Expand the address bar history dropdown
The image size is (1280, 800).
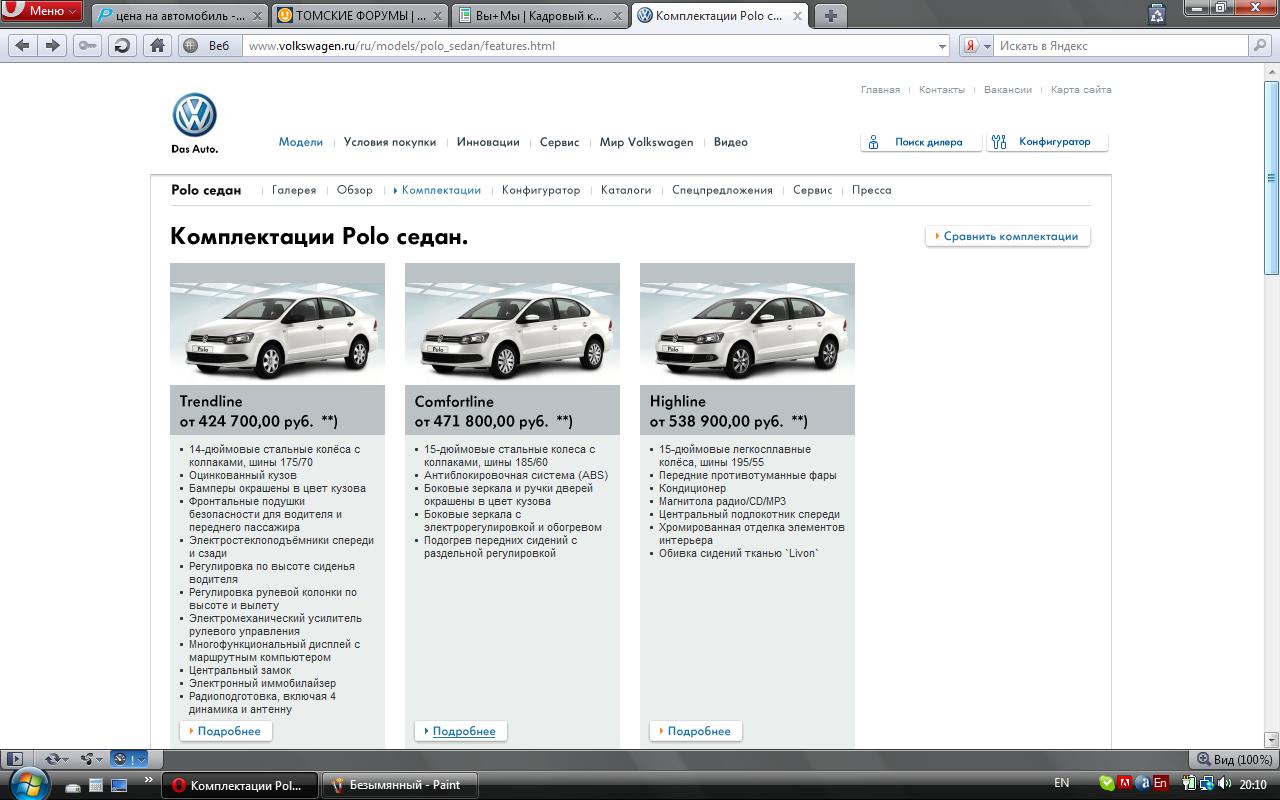click(x=942, y=46)
